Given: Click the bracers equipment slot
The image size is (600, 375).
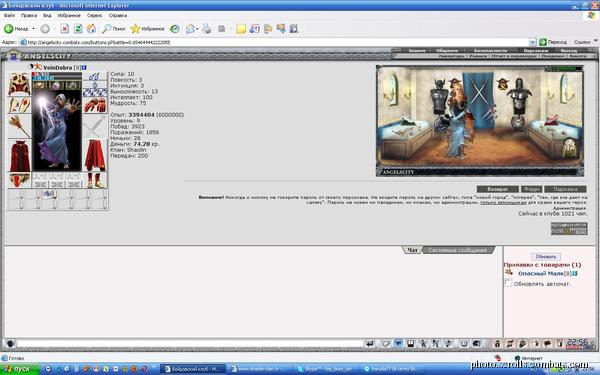Looking at the screenshot, I should coord(19,104).
